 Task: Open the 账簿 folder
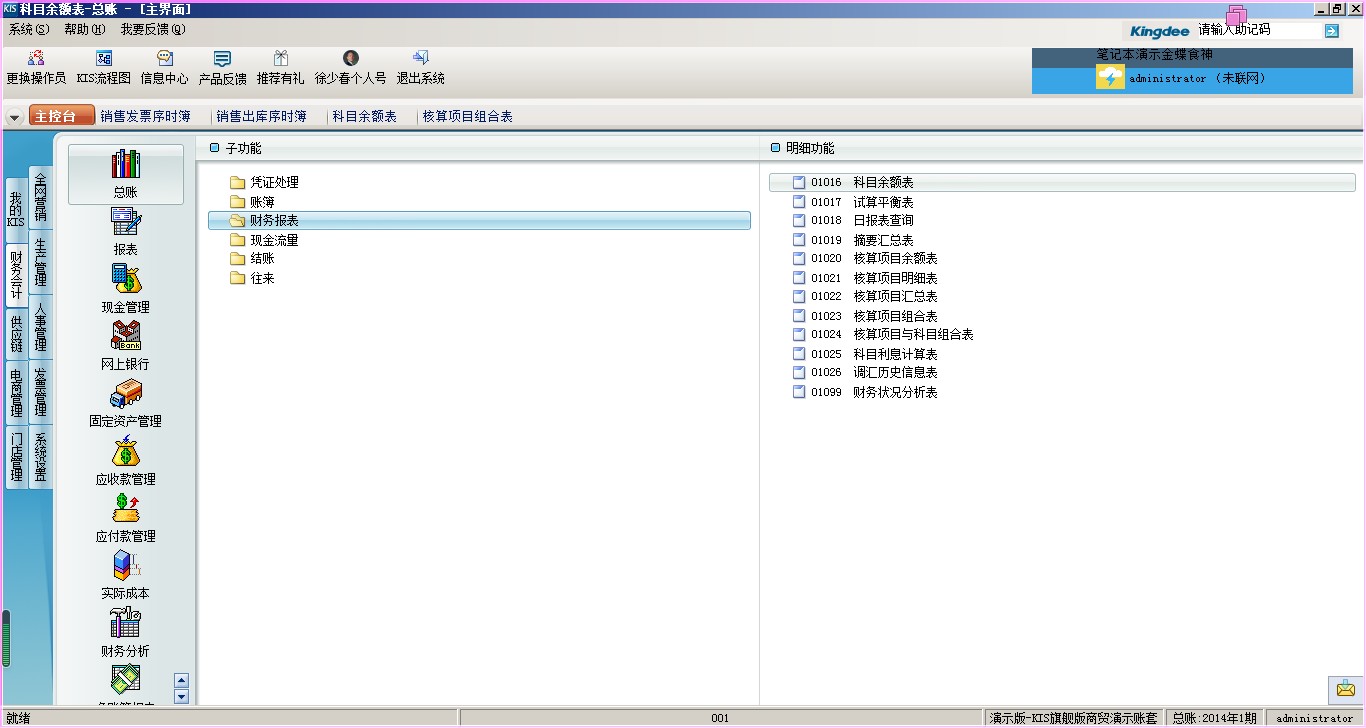tap(252, 202)
